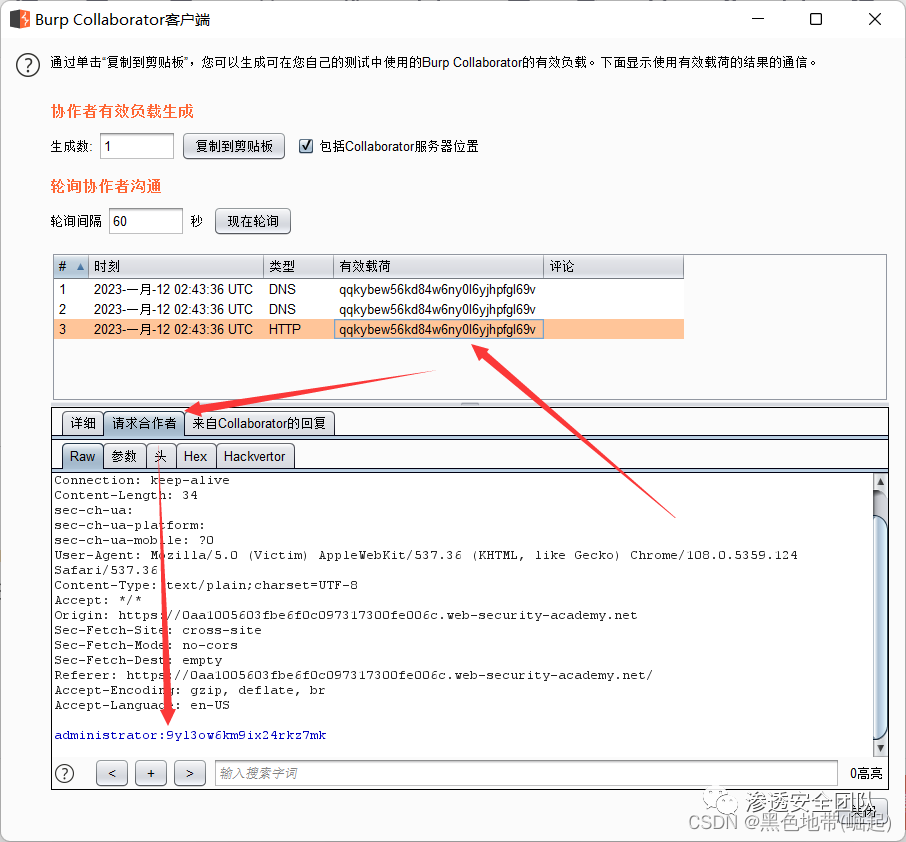Switch to the 参数 tab
This screenshot has height=842, width=906.
click(124, 457)
